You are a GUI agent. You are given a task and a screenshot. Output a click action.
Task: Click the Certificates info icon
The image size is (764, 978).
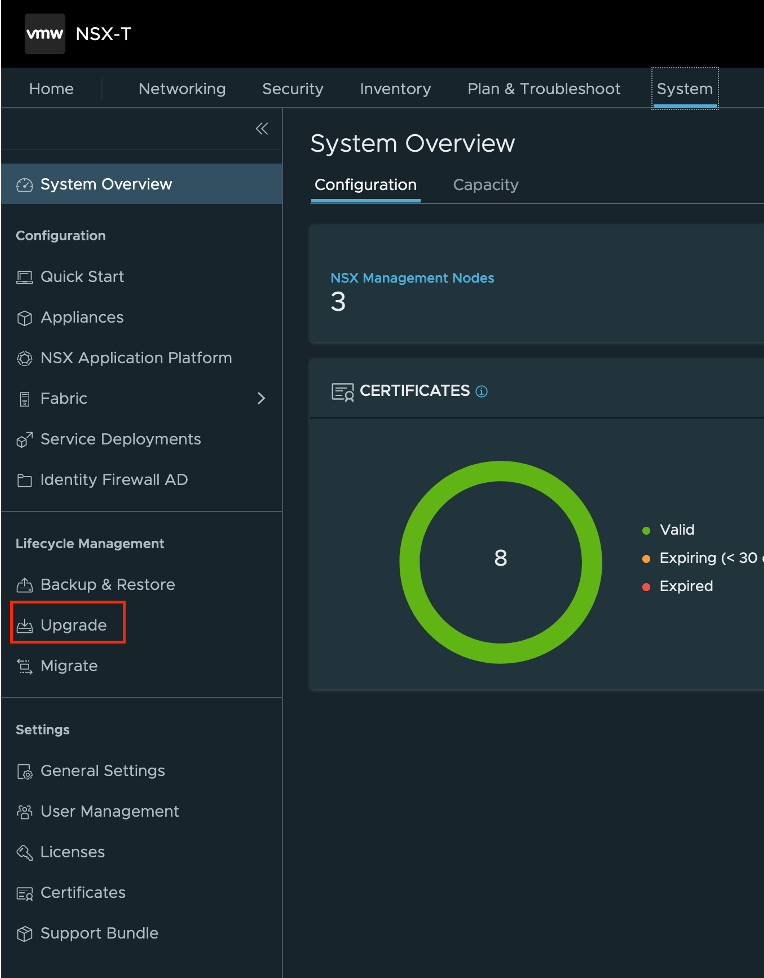[x=482, y=392]
